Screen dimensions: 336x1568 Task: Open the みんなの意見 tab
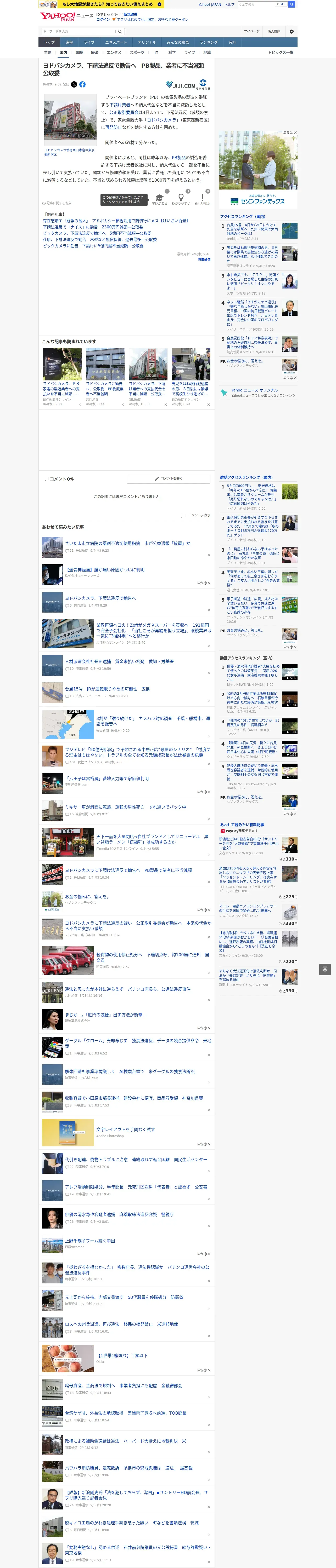coord(177,43)
